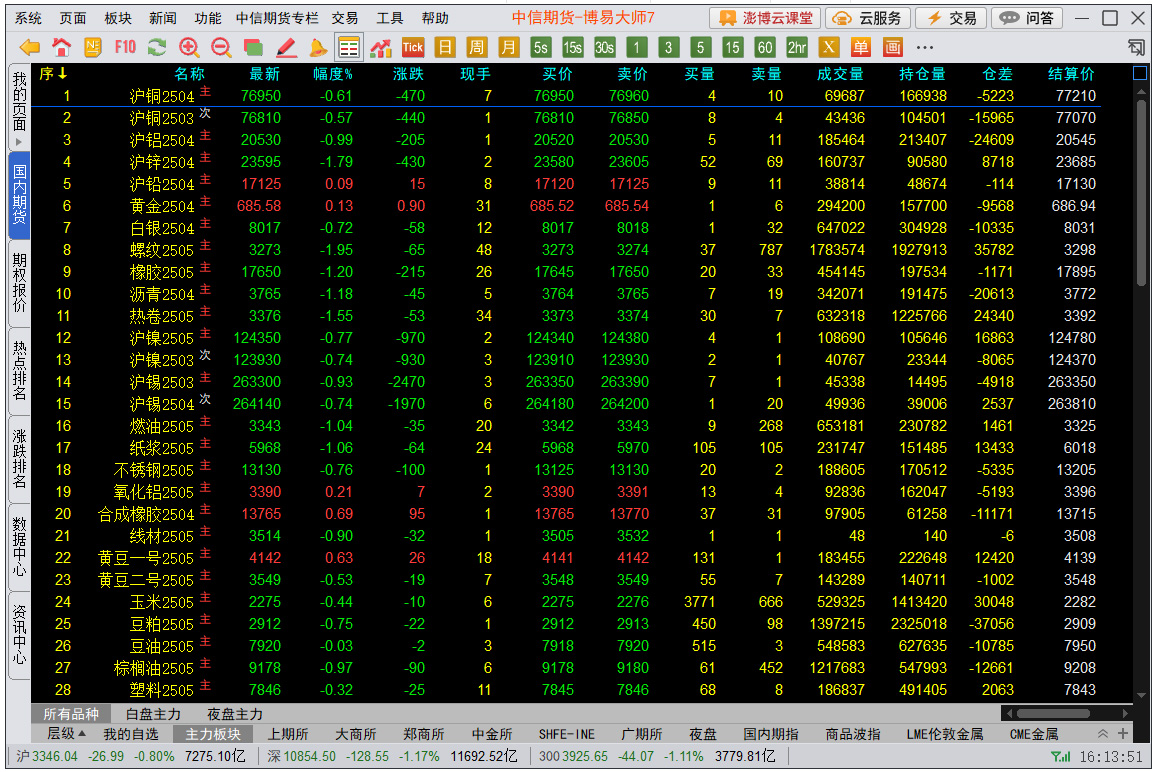Viewport: 1158px width, 772px height.
Task: Click the small square toggle above the scrollbar
Action: pyautogui.click(x=1140, y=73)
